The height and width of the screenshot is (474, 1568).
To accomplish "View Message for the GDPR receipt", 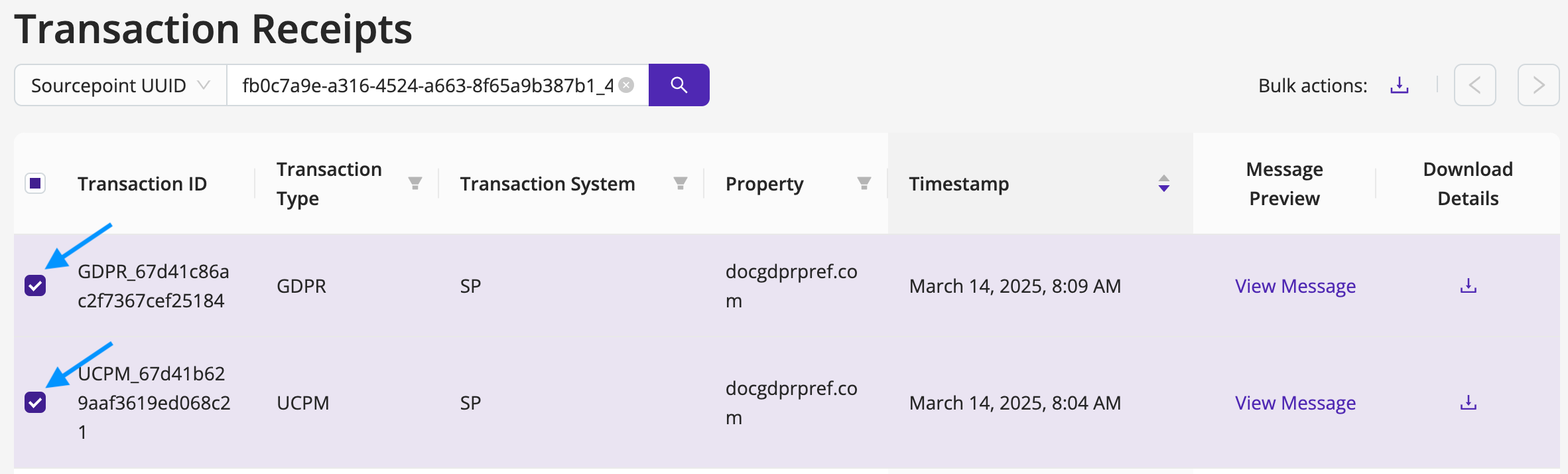I will [1295, 286].
